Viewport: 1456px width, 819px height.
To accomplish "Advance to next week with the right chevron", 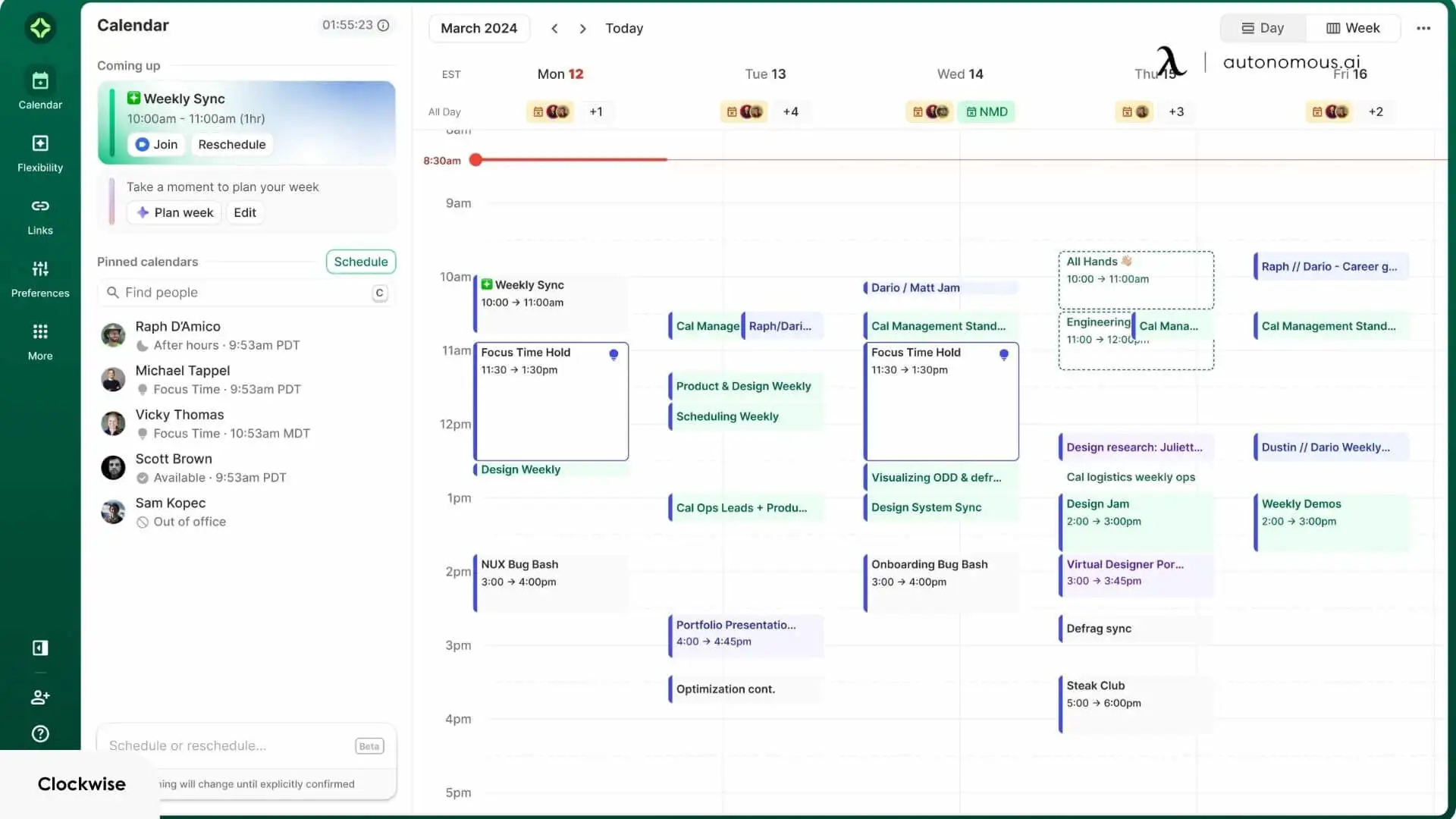I will 582,28.
